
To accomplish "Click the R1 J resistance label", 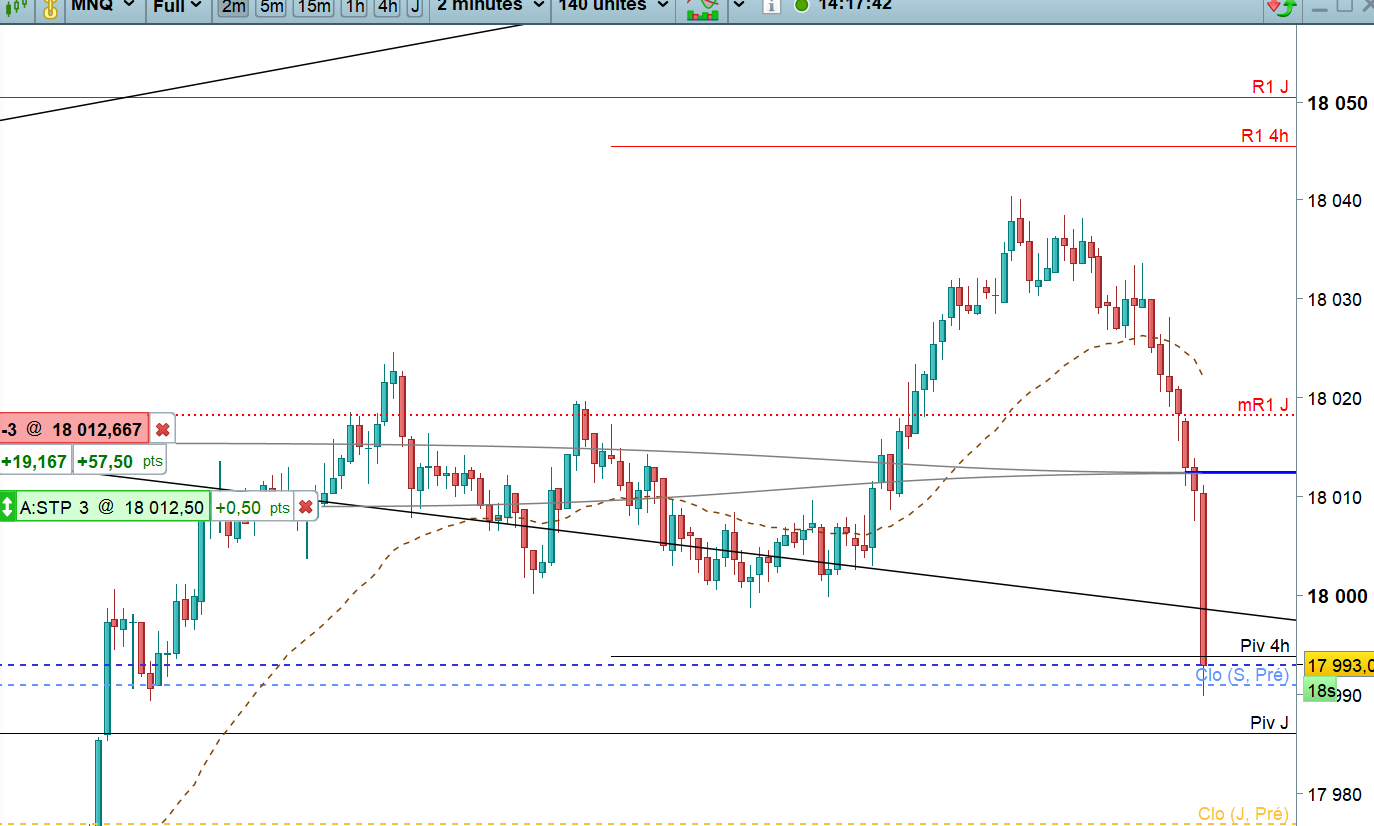I will [1270, 87].
